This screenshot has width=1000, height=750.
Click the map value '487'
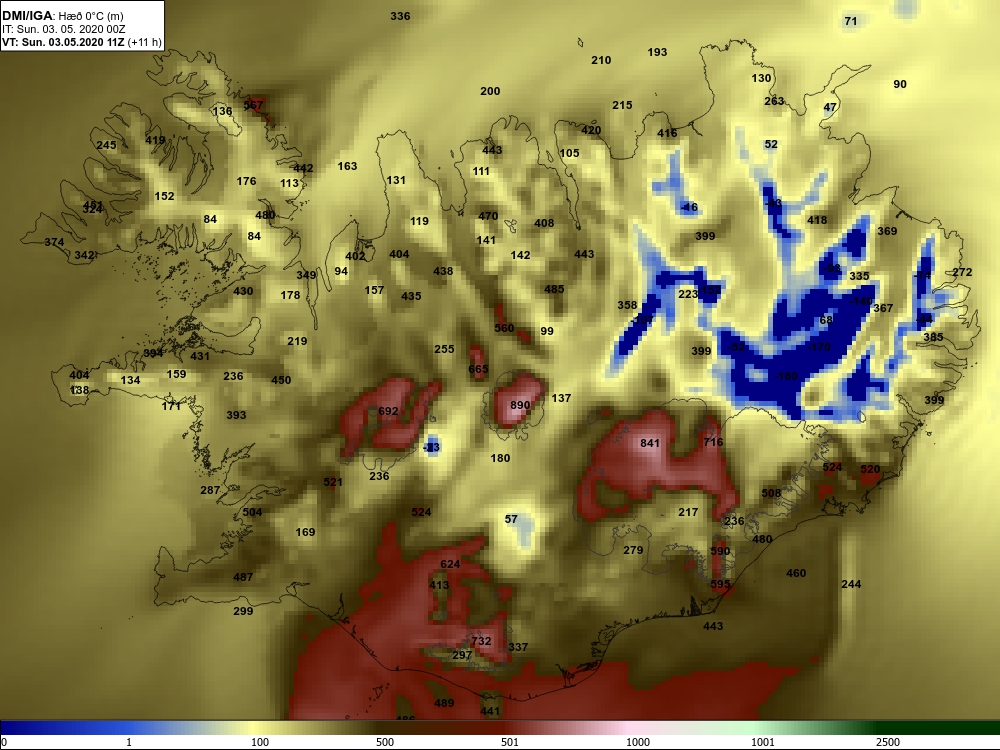[243, 577]
